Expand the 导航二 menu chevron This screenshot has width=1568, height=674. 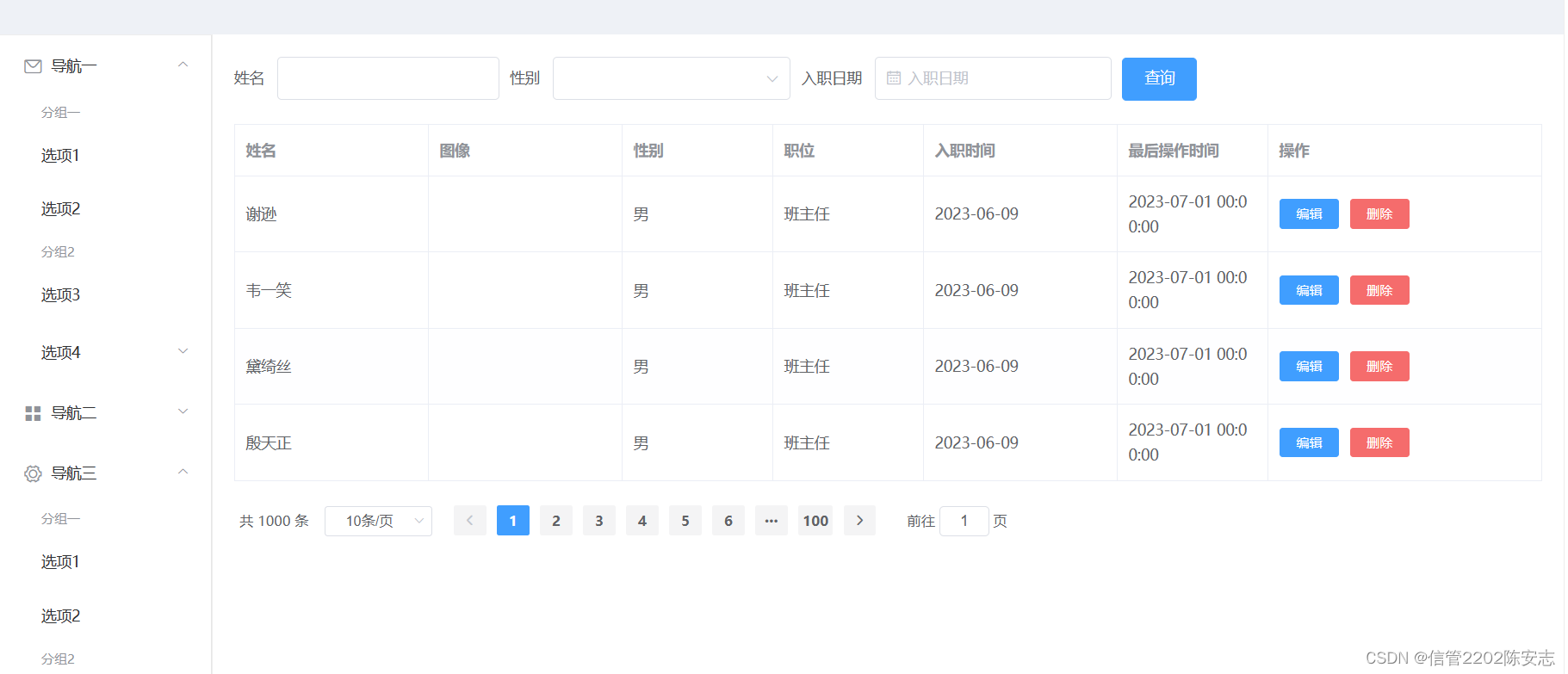tap(183, 411)
